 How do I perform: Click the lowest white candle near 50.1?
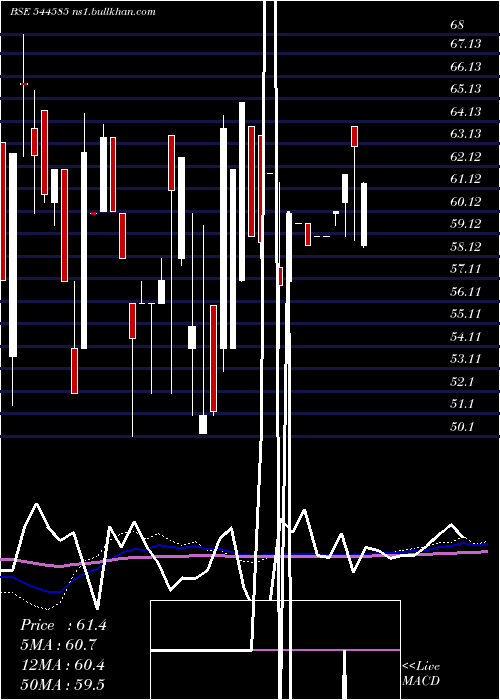point(203,424)
